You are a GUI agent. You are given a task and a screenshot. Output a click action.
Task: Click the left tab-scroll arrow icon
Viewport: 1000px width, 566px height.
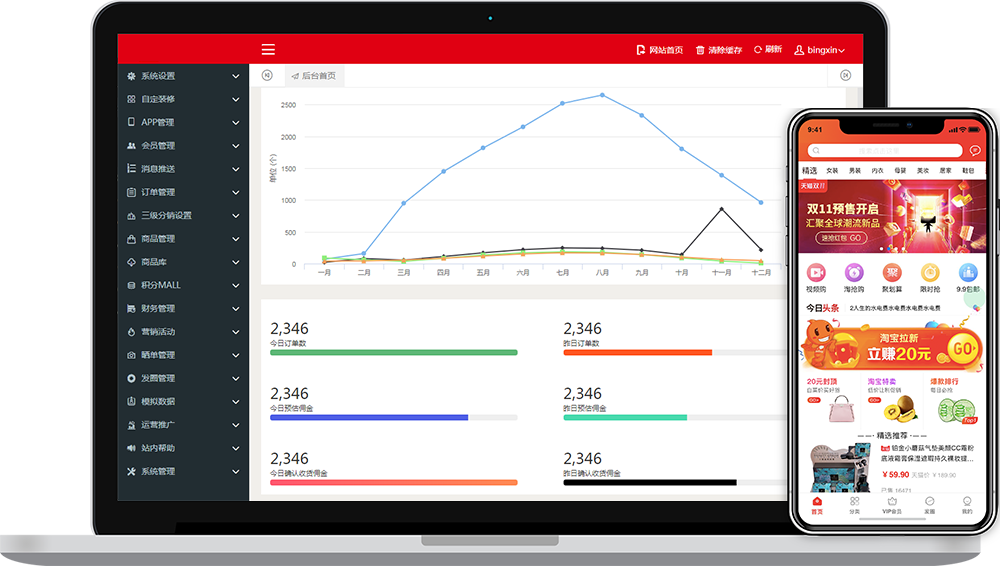tap(267, 75)
